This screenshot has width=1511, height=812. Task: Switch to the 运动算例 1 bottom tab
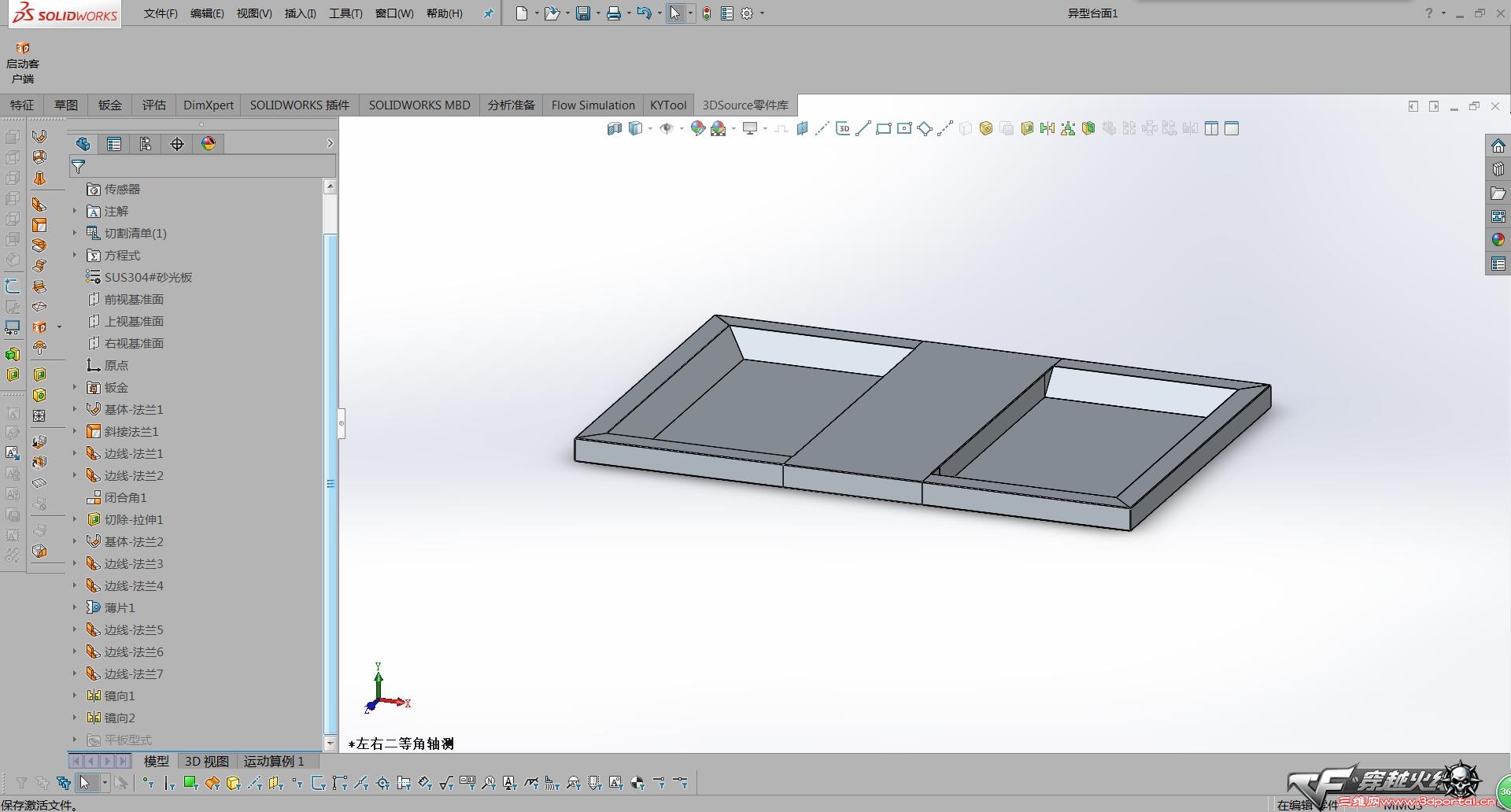[x=274, y=761]
